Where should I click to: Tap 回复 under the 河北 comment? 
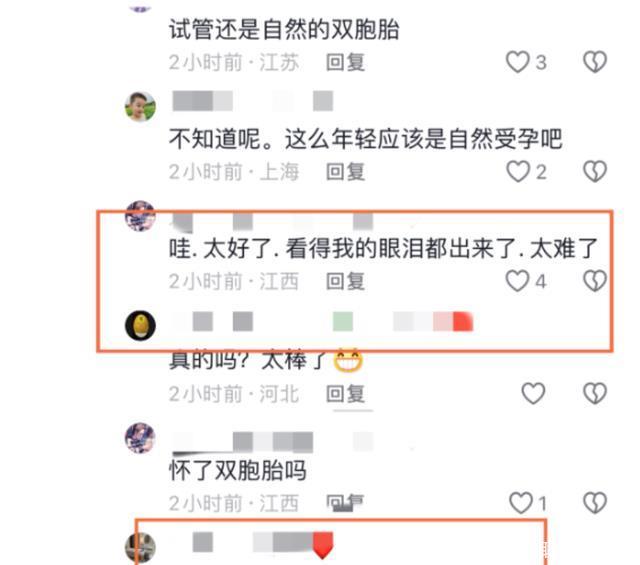(345, 394)
